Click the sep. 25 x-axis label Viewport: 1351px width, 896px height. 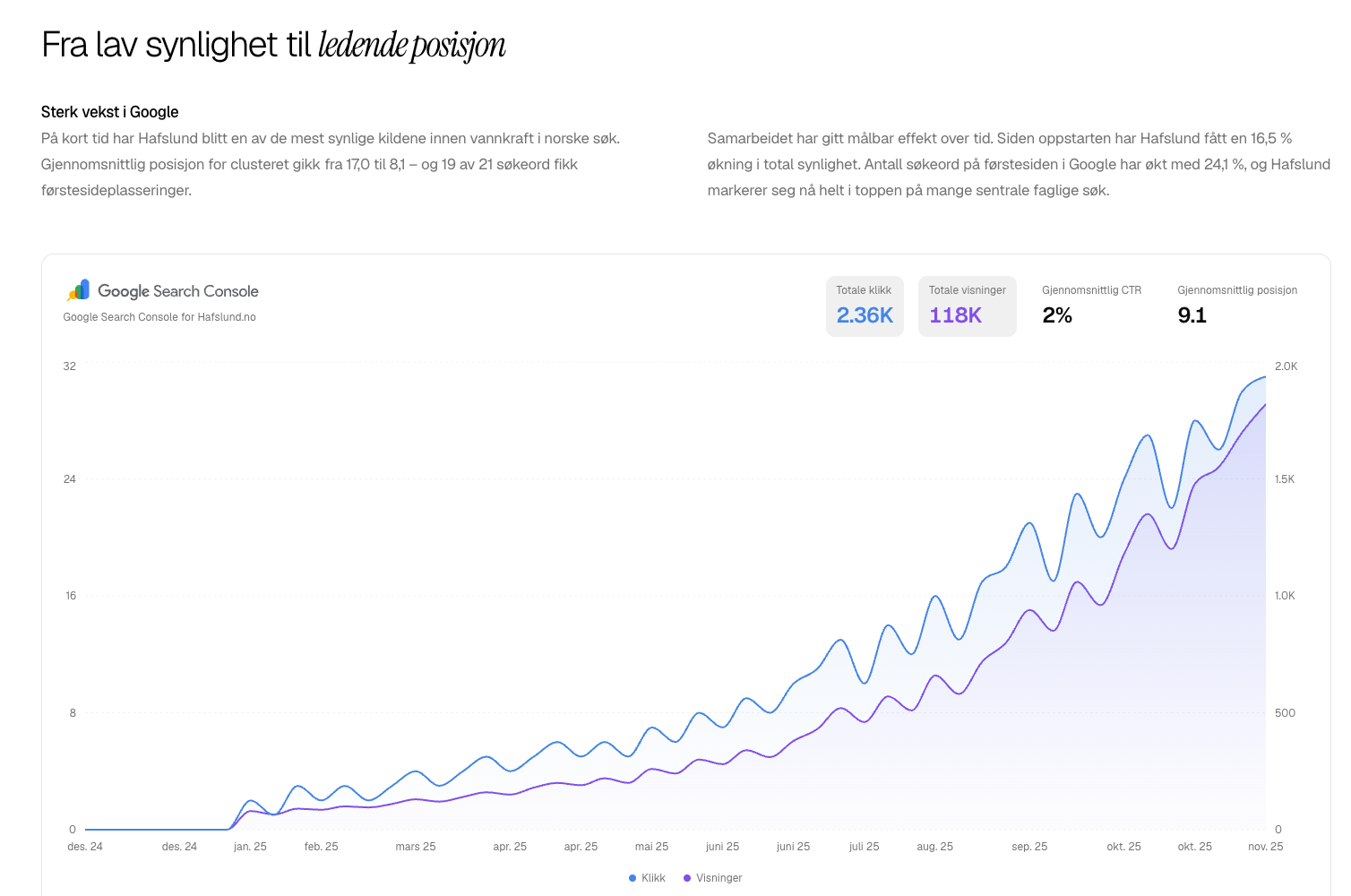[1029, 847]
